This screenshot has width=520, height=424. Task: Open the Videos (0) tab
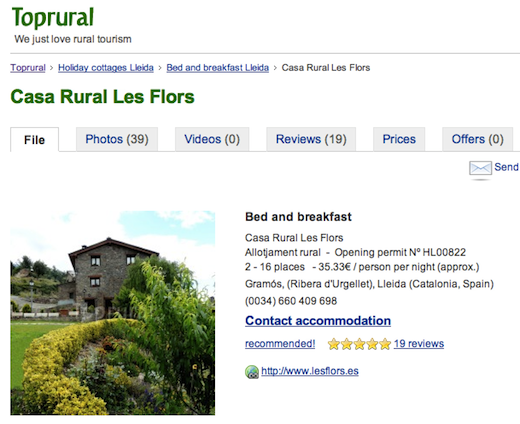(212, 139)
